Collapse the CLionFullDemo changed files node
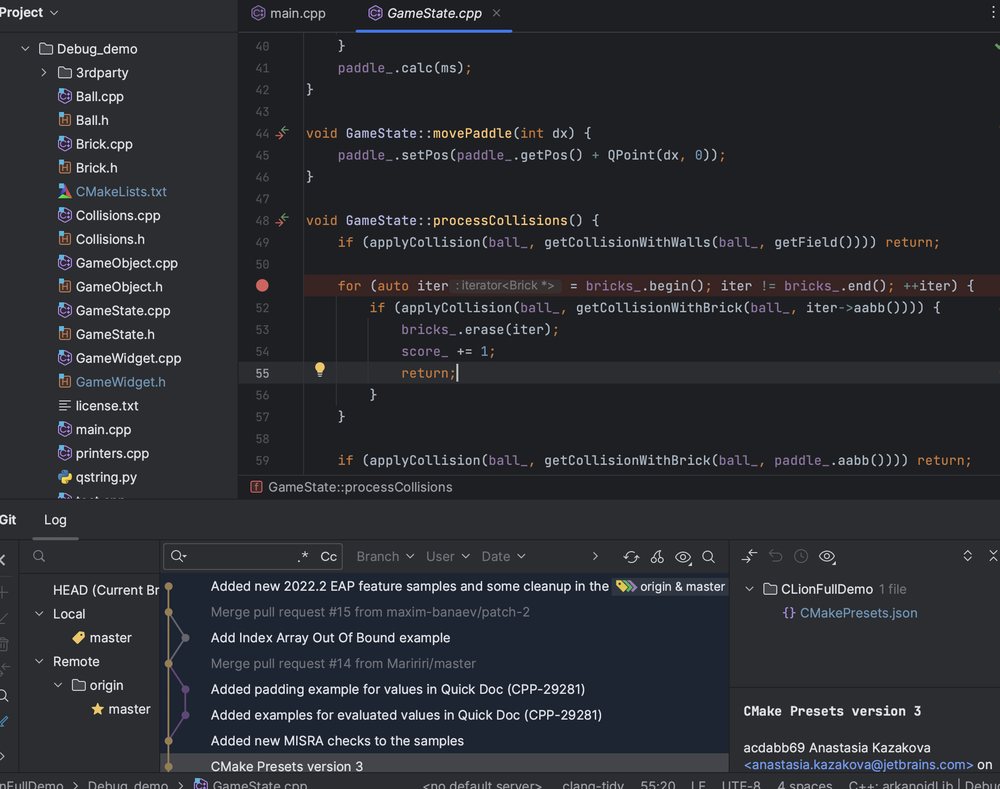Image resolution: width=1000 pixels, height=789 pixels. click(750, 589)
